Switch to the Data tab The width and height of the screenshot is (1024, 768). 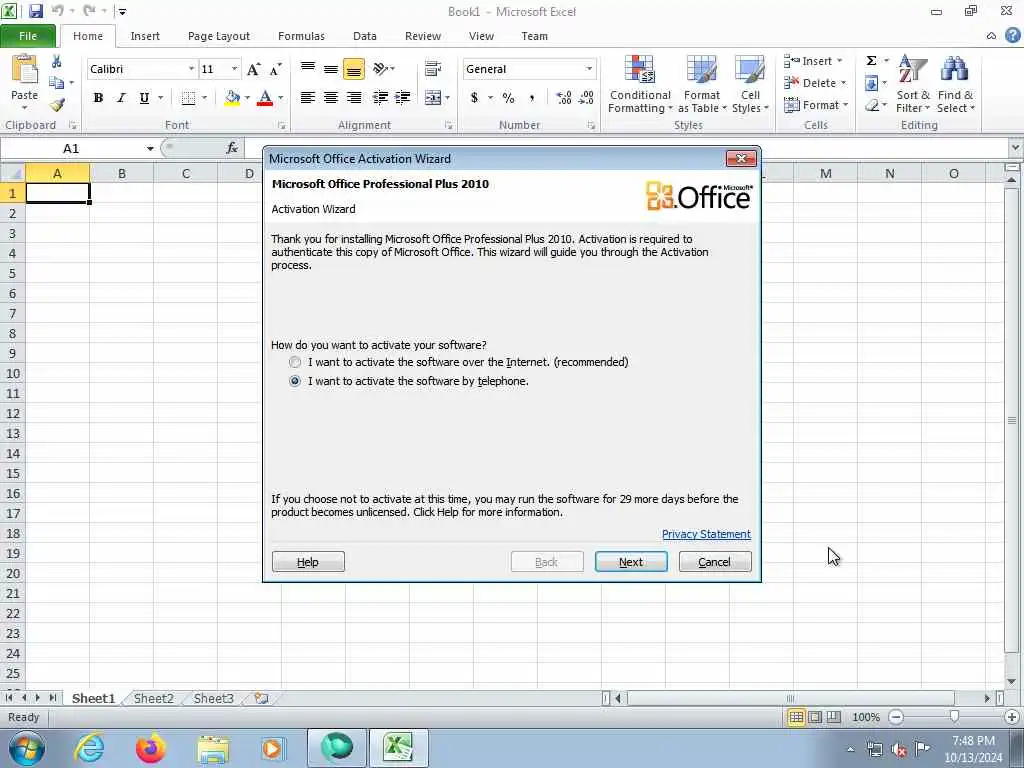tap(364, 36)
